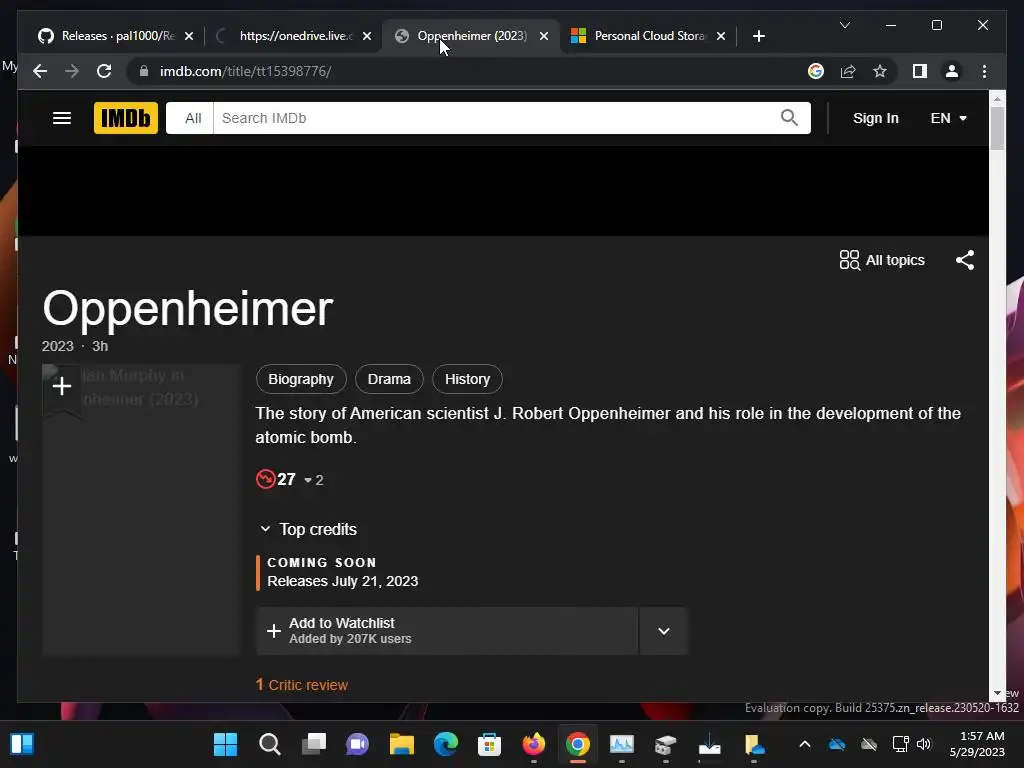Click the Google icon in address bar
Screen dimensions: 1024x768
tap(816, 71)
